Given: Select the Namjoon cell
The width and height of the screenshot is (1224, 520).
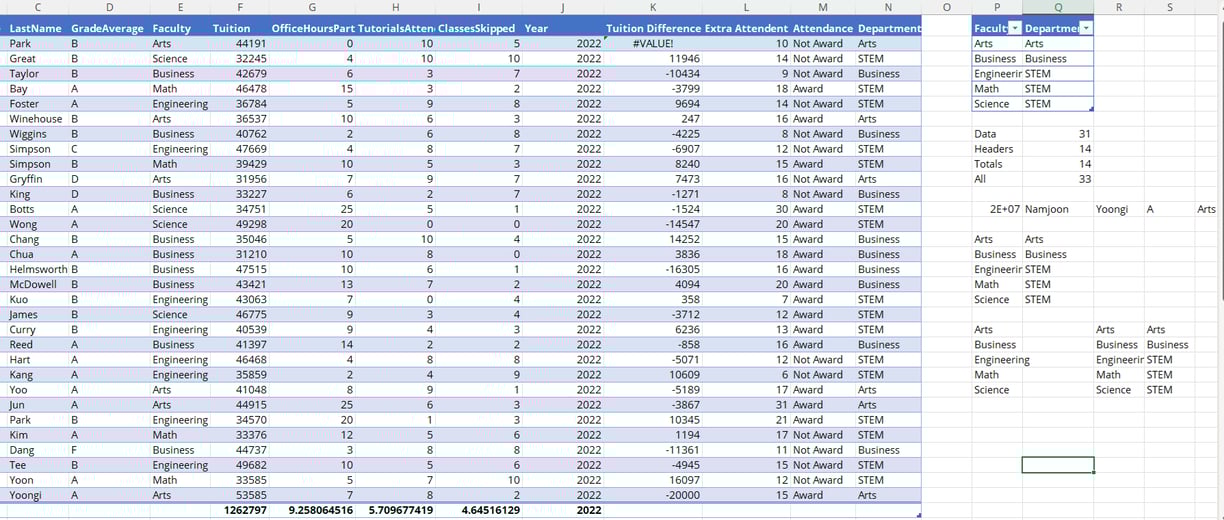Looking at the screenshot, I should [x=1058, y=209].
